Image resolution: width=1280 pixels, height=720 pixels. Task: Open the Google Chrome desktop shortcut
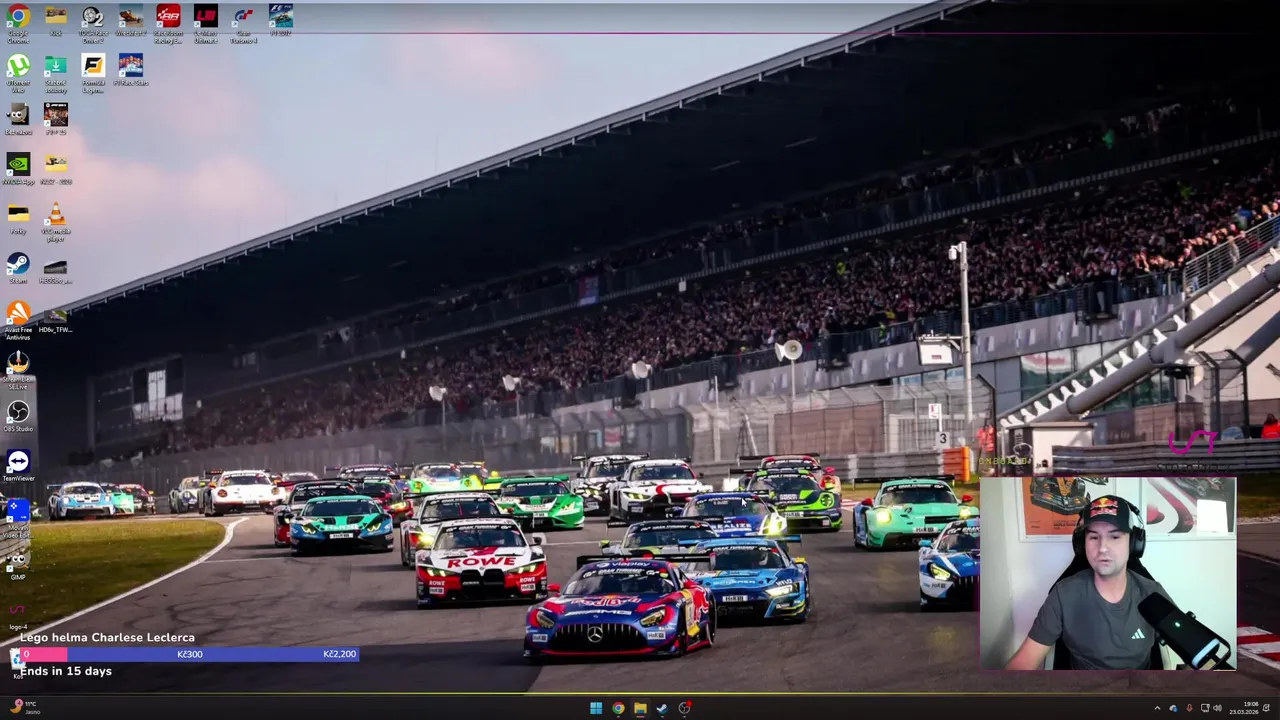(18, 23)
